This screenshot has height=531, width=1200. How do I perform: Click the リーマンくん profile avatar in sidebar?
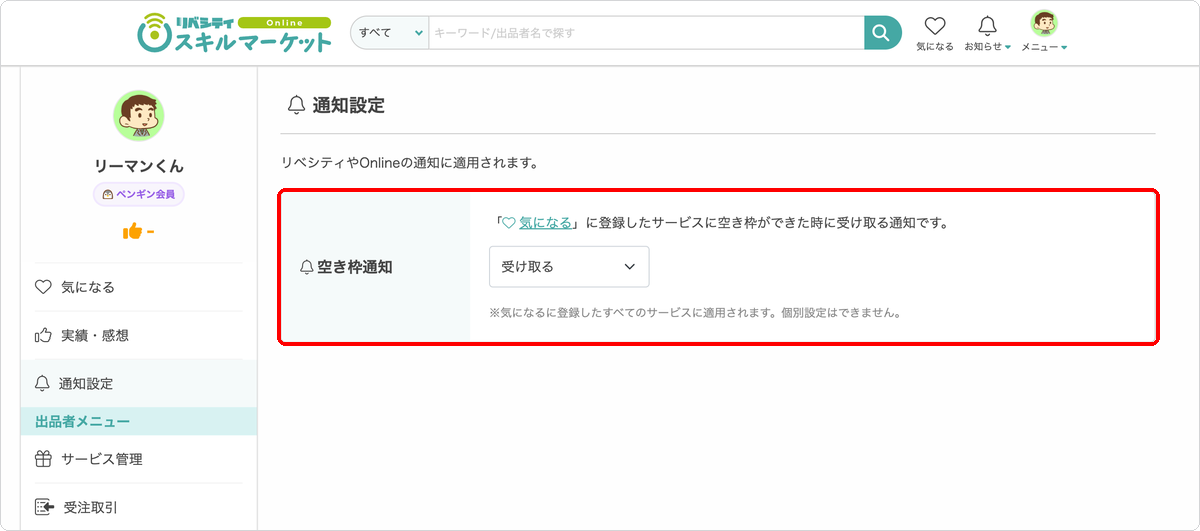(139, 116)
